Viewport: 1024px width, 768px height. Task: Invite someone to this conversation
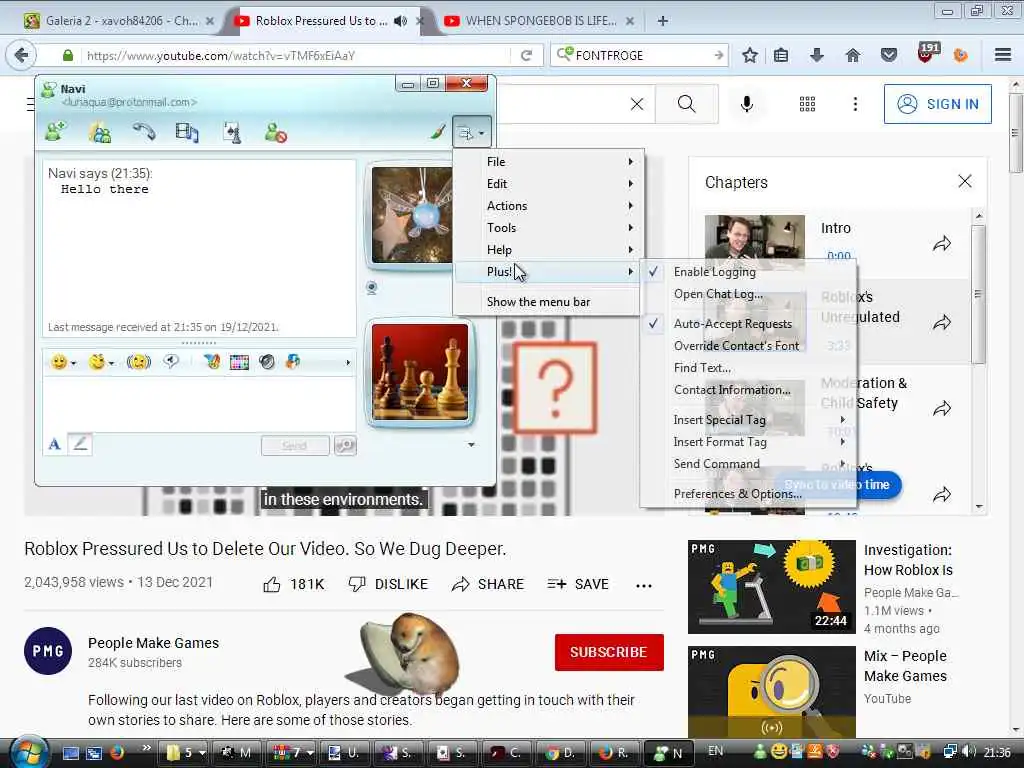100,133
